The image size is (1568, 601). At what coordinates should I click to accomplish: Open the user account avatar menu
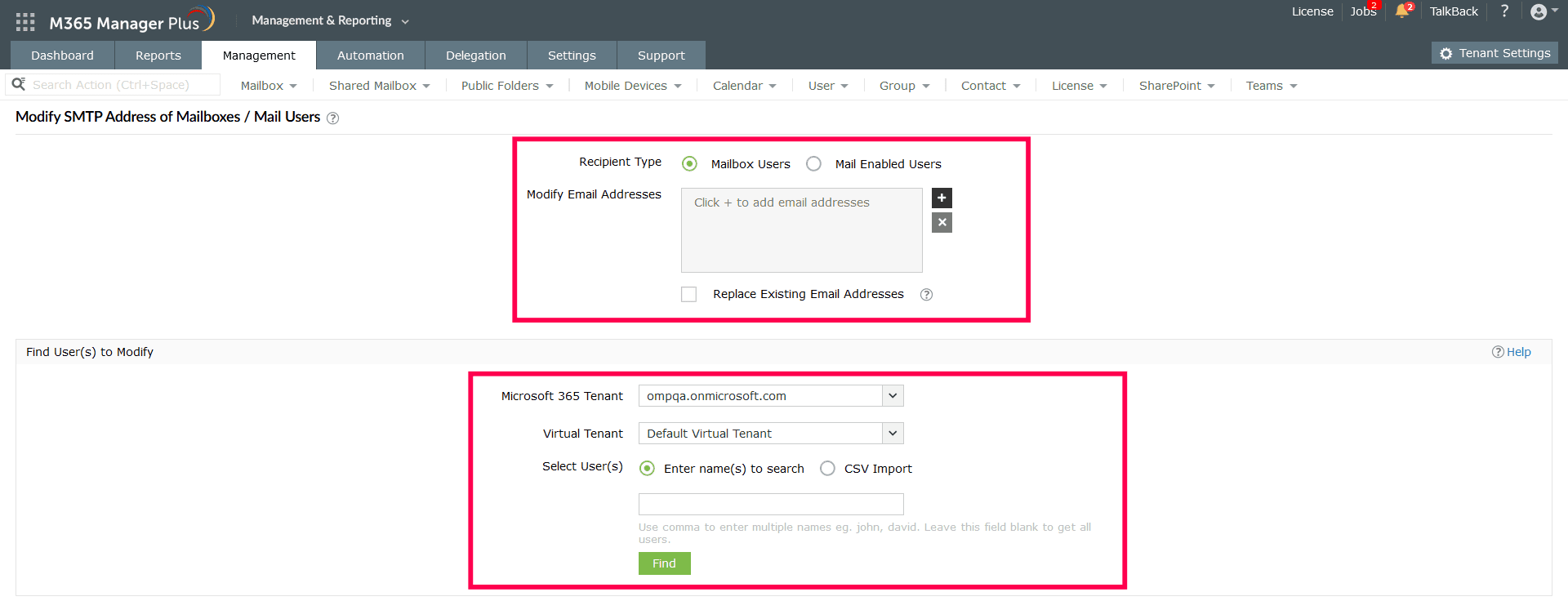[1539, 11]
